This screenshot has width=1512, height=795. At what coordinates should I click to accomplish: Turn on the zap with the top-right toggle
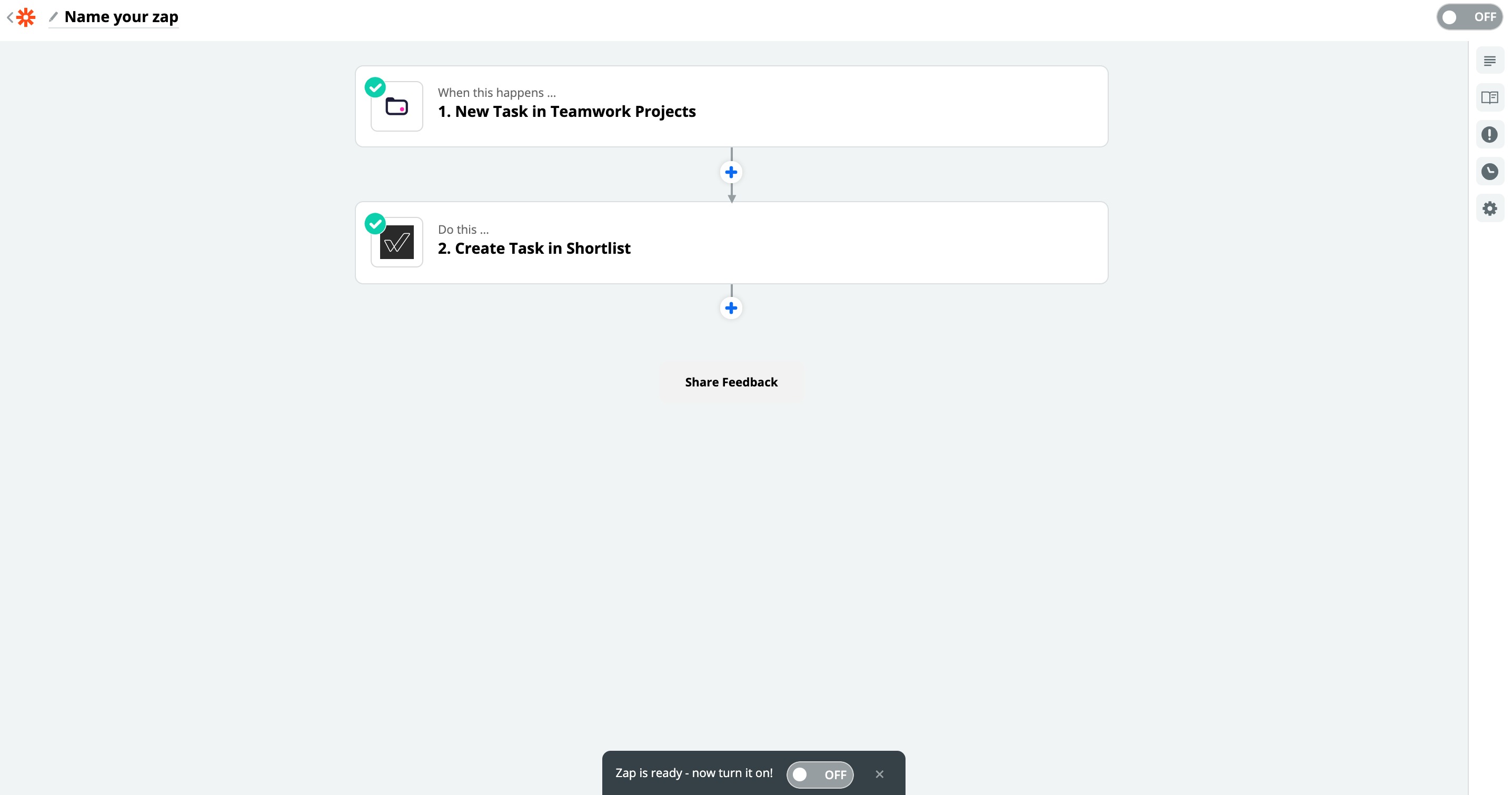click(1469, 17)
